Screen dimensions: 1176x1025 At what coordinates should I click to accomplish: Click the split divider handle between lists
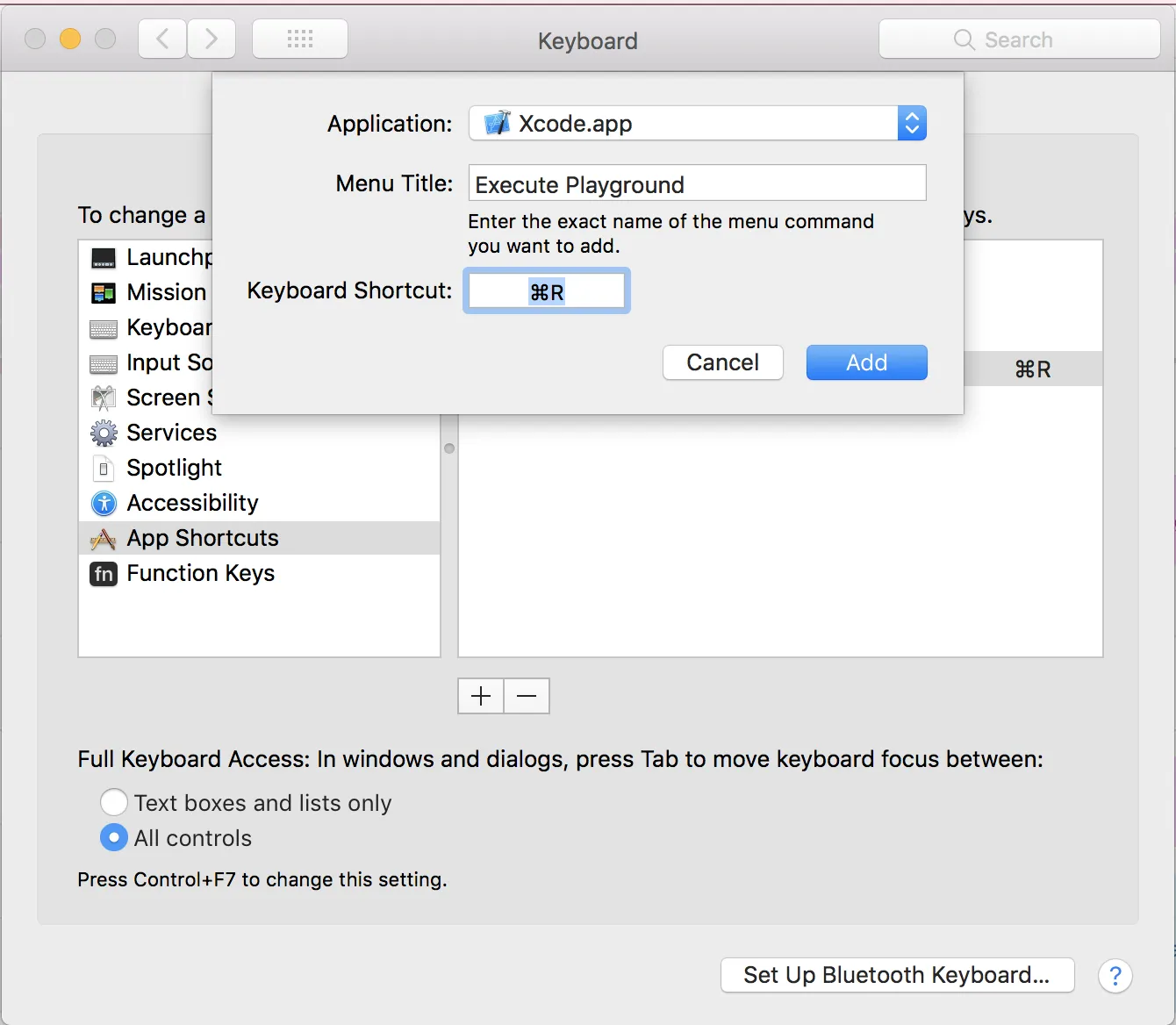tap(449, 448)
